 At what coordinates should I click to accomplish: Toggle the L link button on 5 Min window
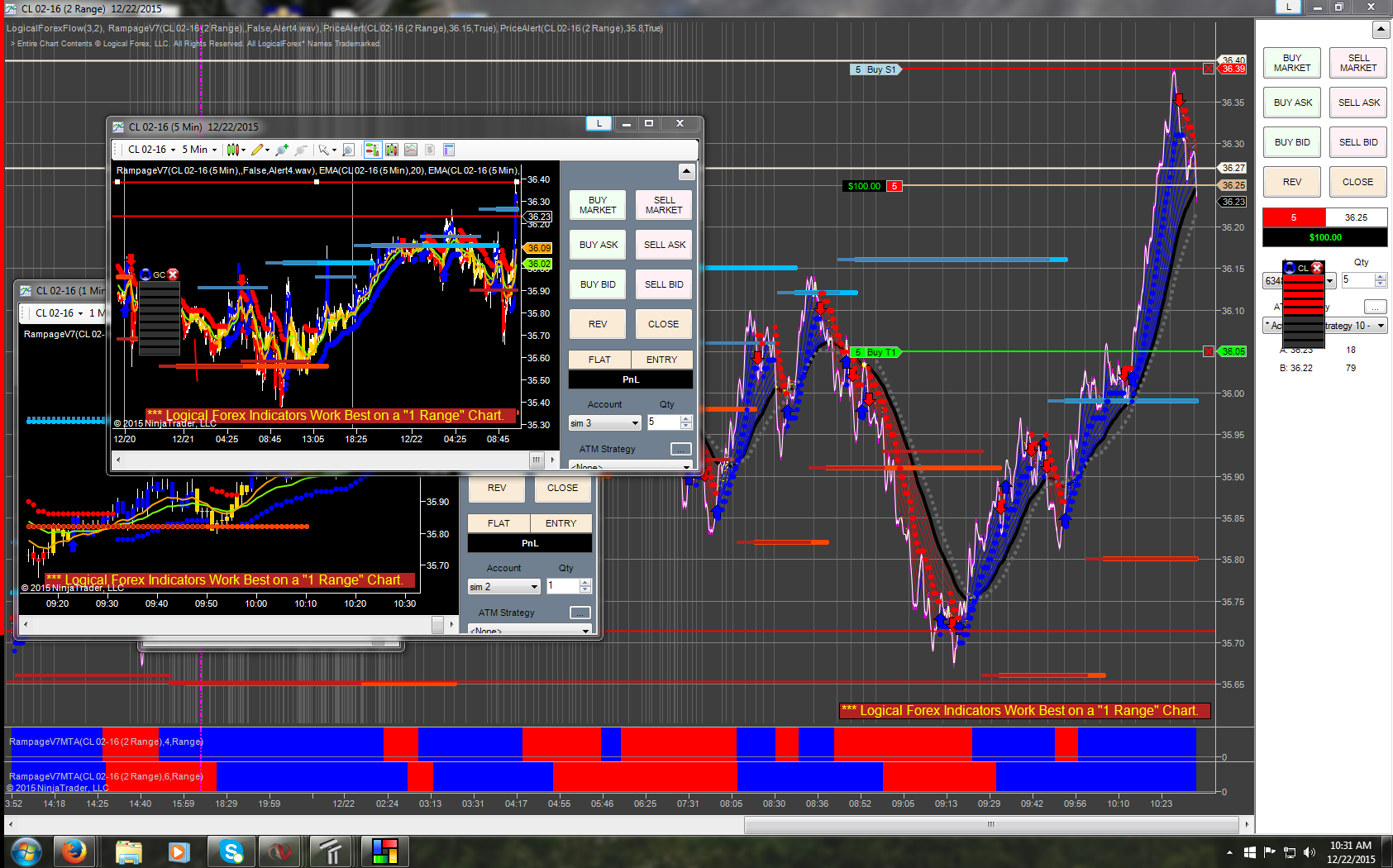tap(599, 124)
